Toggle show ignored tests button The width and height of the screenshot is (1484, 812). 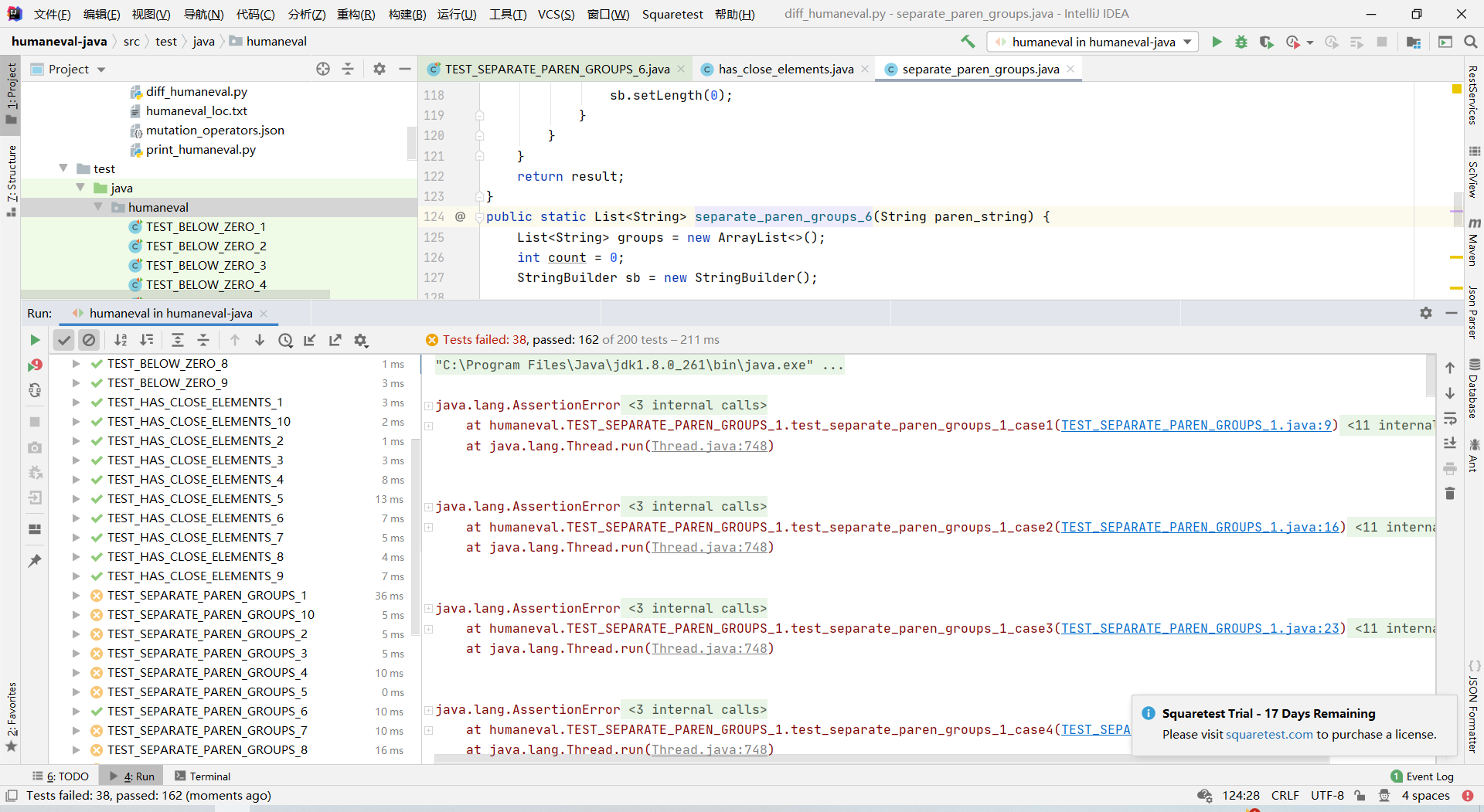click(x=89, y=340)
